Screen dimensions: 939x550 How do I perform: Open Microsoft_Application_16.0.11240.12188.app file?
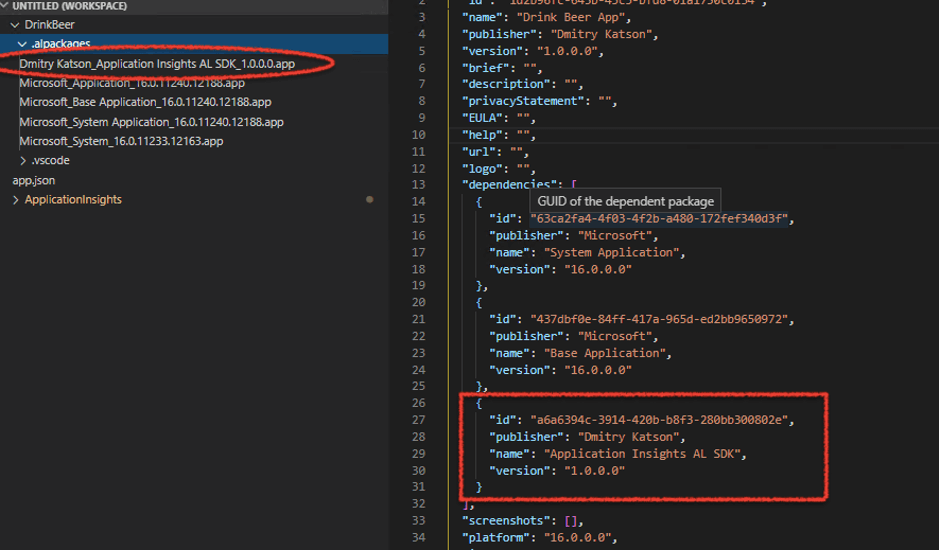tap(132, 83)
